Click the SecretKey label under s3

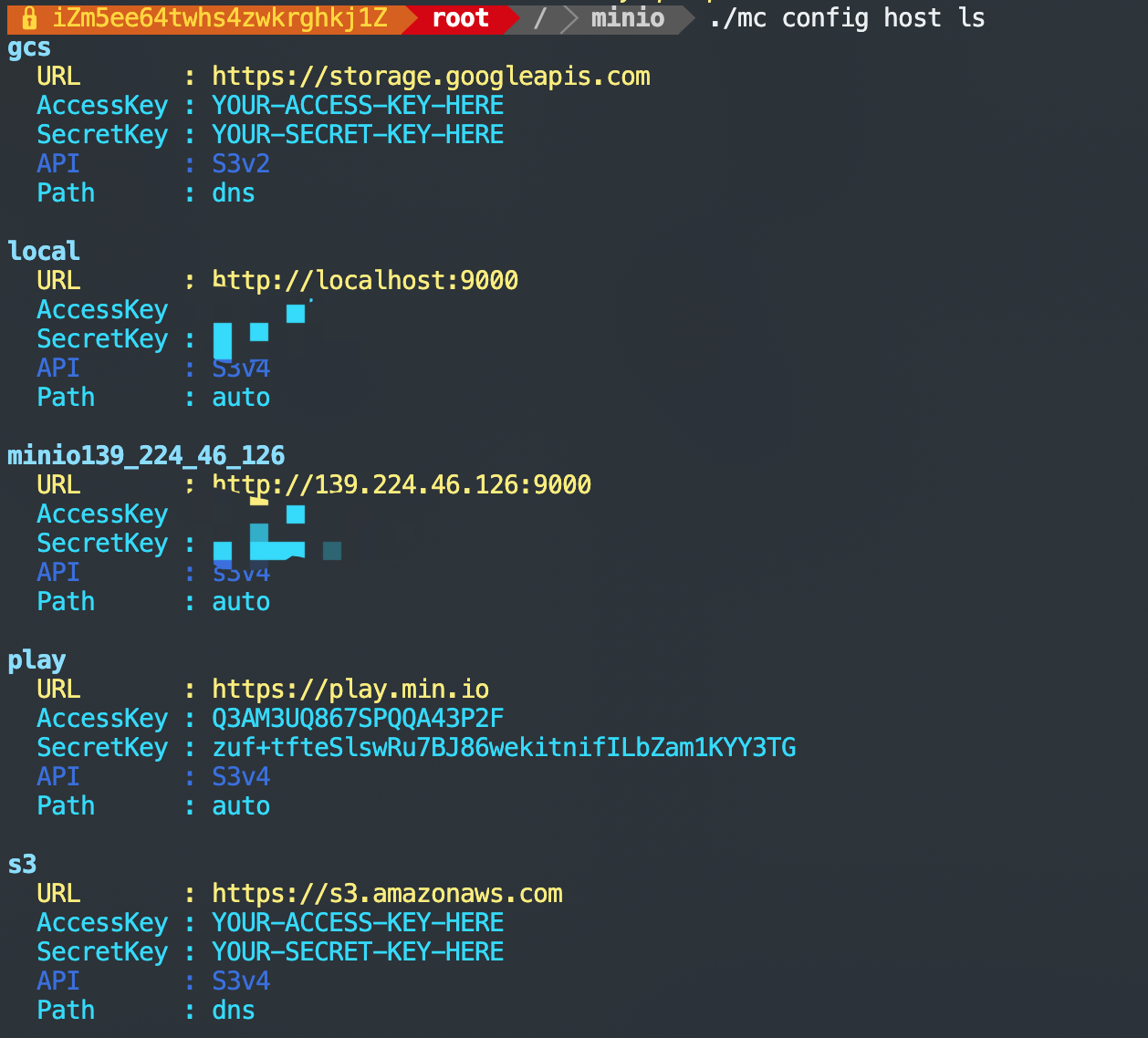point(102,952)
